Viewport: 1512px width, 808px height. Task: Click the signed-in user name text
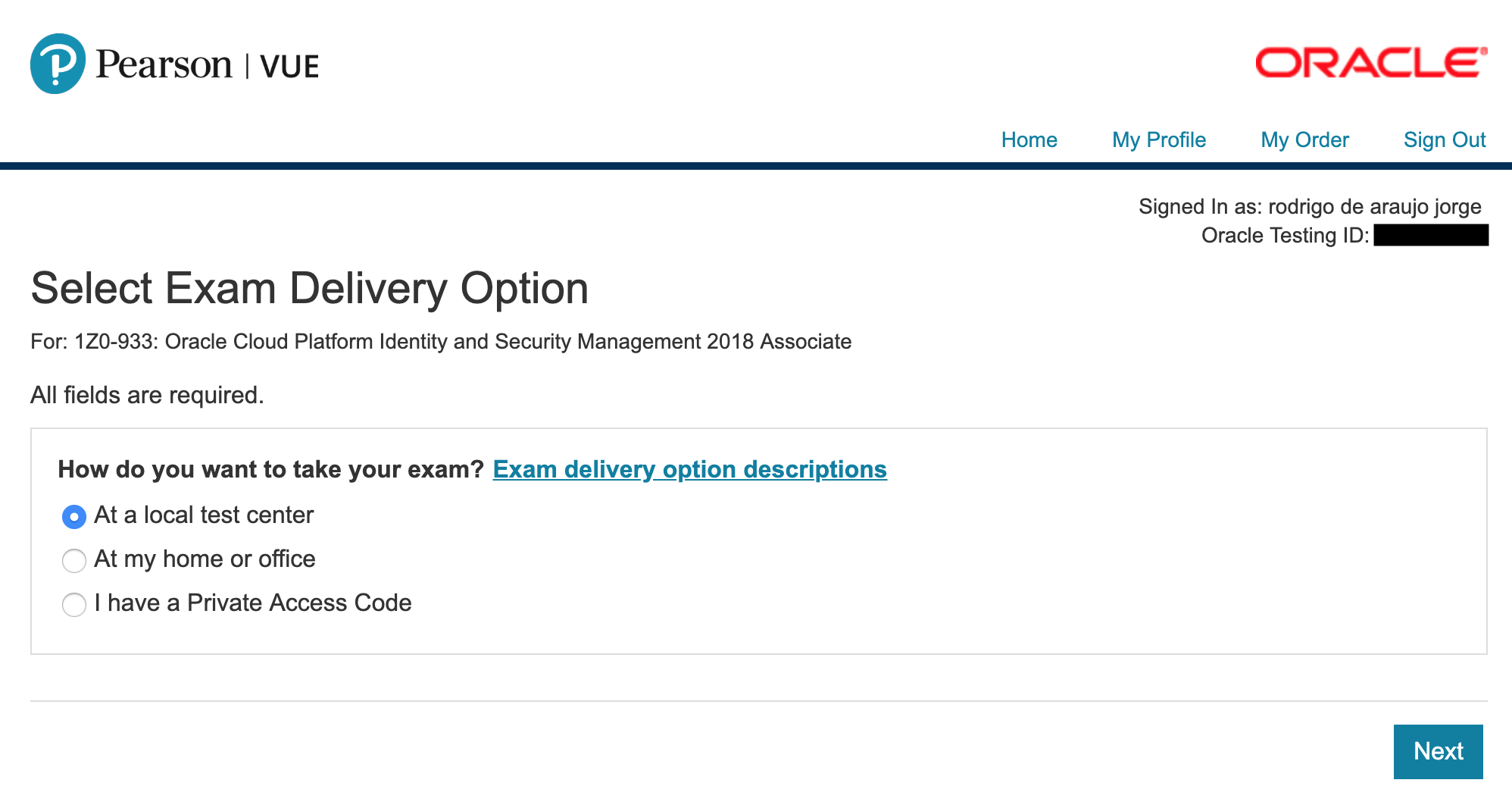tap(1375, 206)
